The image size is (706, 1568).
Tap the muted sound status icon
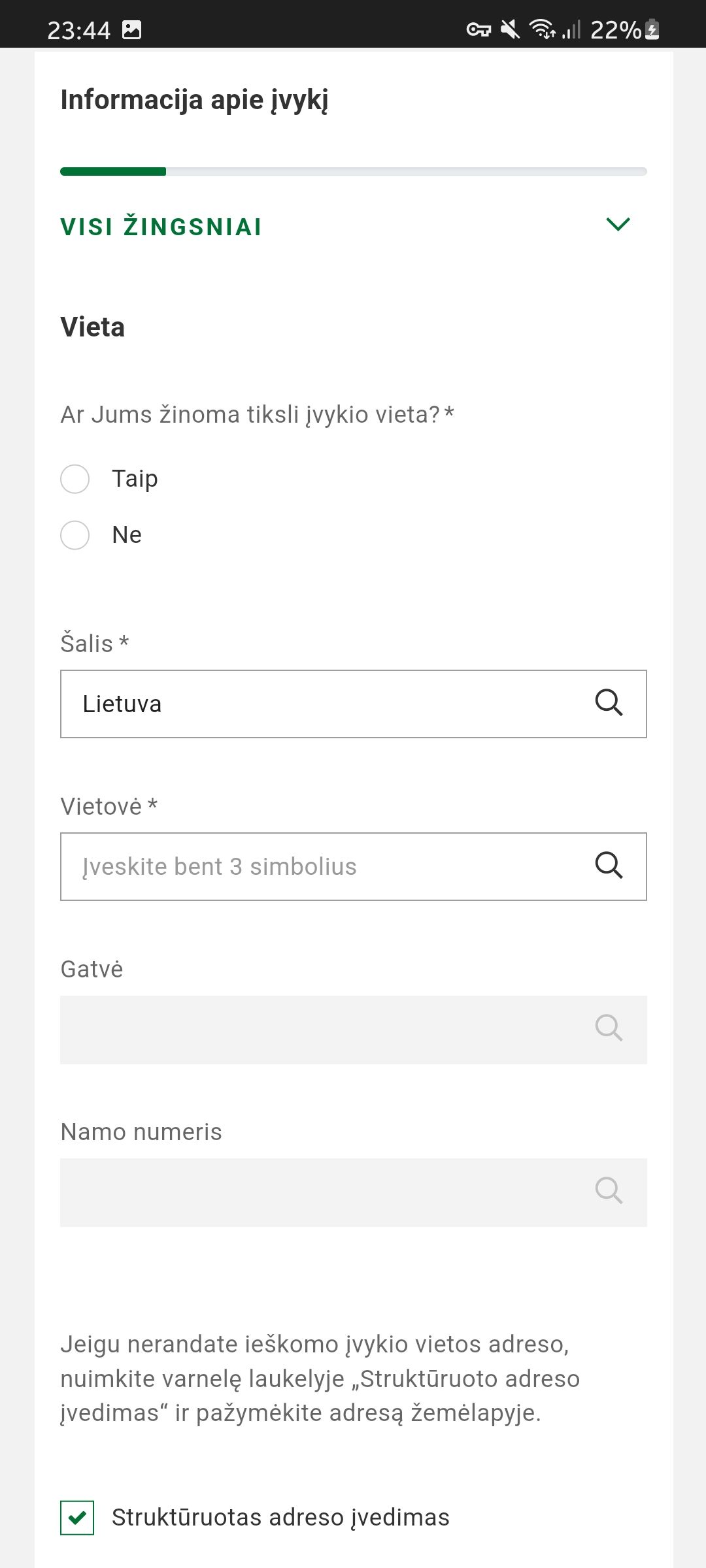(x=510, y=29)
